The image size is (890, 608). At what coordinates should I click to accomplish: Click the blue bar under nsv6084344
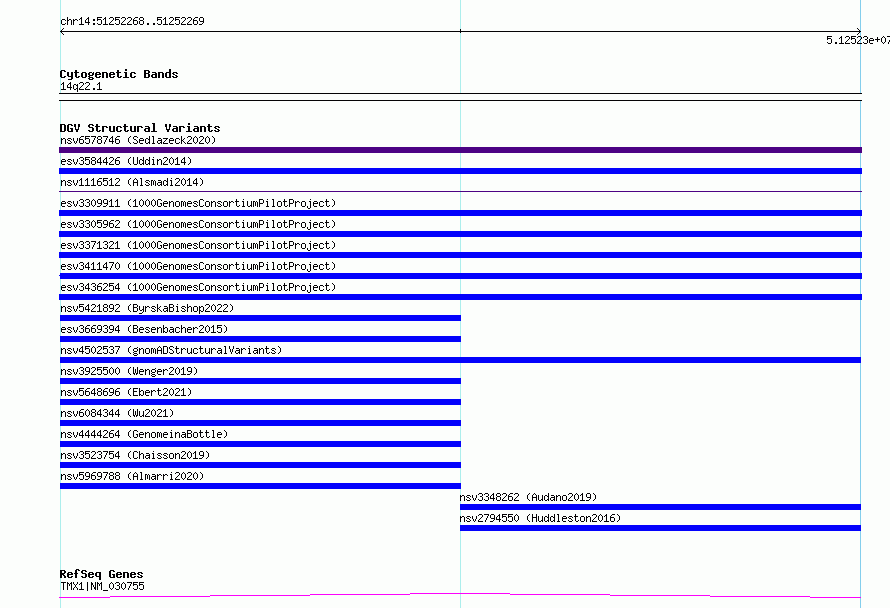pyautogui.click(x=260, y=423)
